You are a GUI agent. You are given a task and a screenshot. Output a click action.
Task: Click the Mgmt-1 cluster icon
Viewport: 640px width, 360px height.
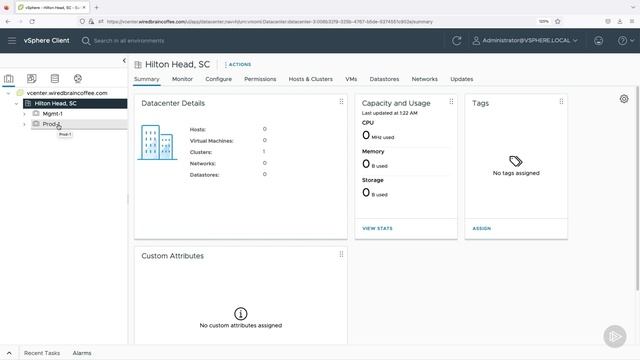coord(36,113)
